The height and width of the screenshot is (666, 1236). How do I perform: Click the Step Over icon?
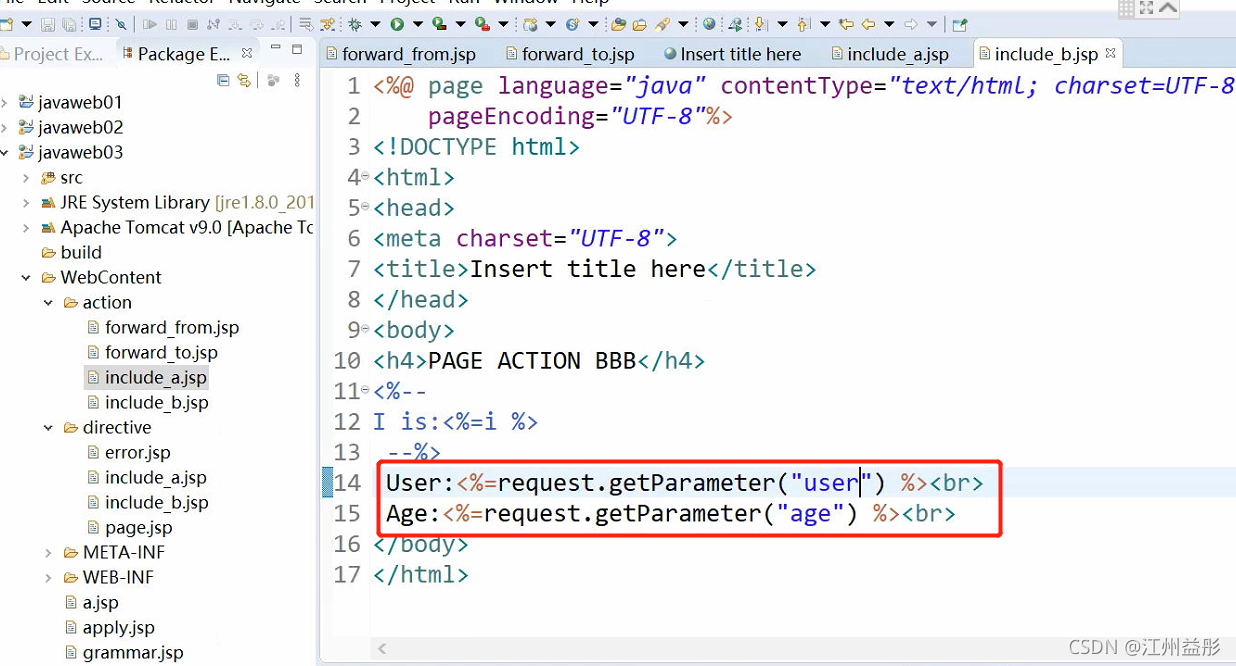click(x=256, y=24)
